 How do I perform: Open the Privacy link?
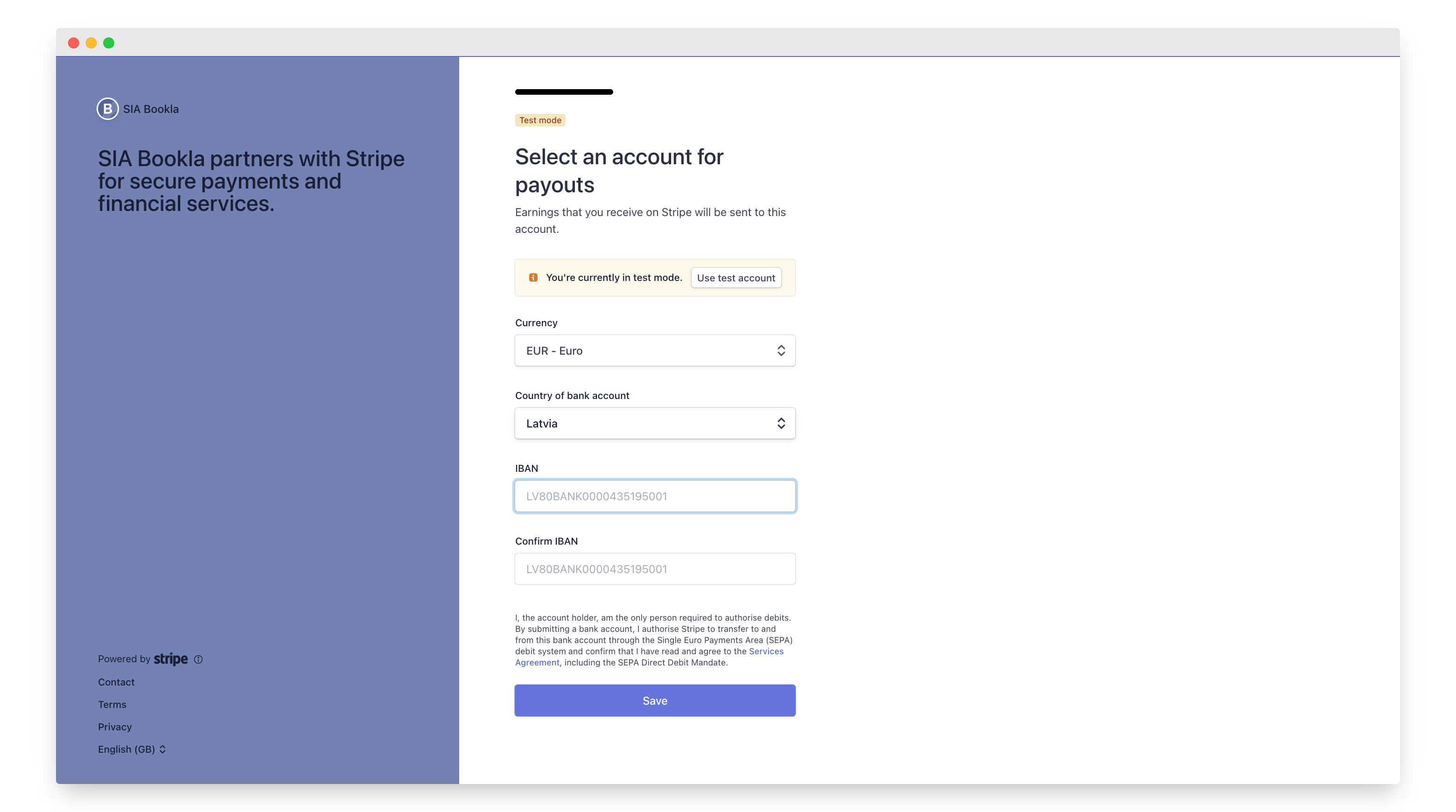115,727
